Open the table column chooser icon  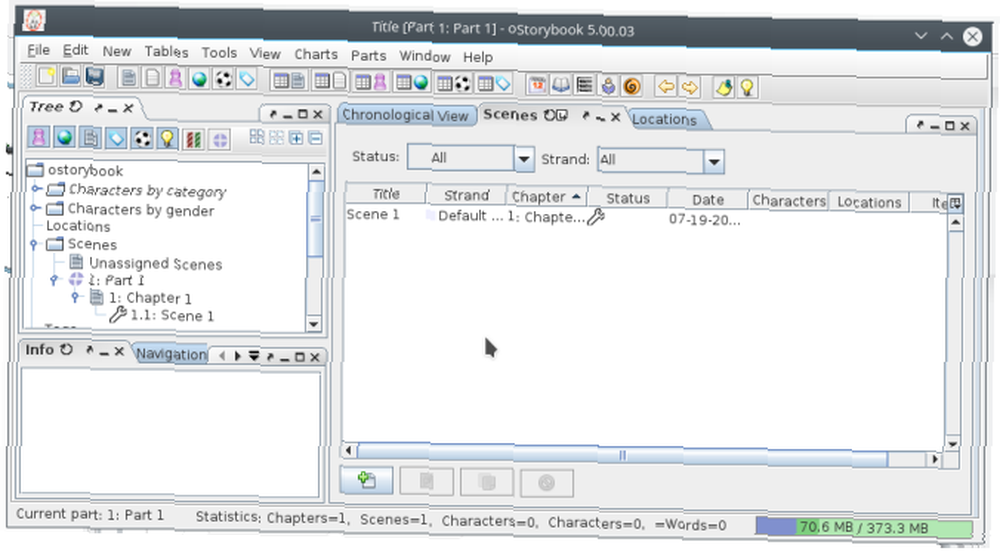coord(955,203)
